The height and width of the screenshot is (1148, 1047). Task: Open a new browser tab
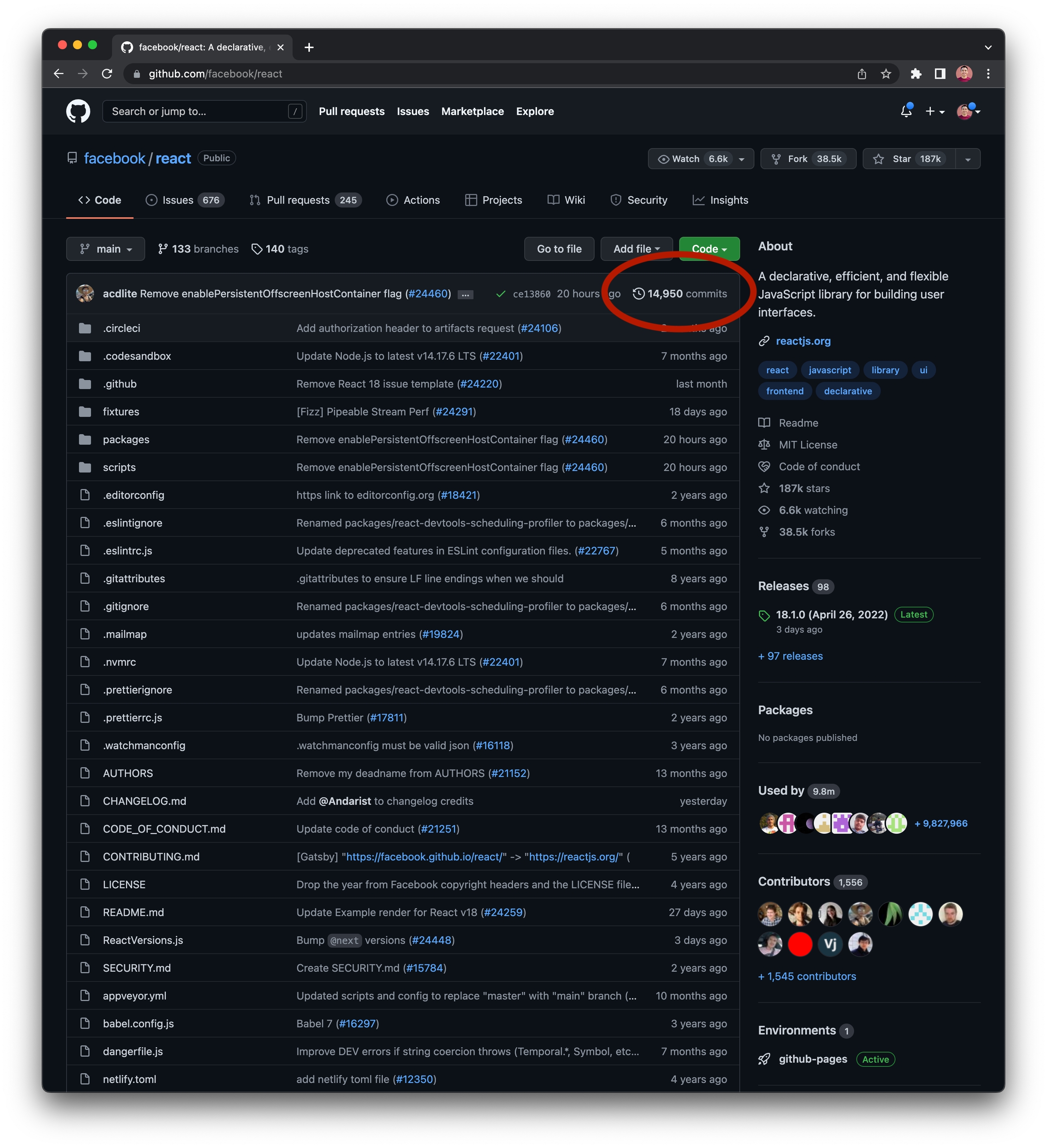point(309,47)
